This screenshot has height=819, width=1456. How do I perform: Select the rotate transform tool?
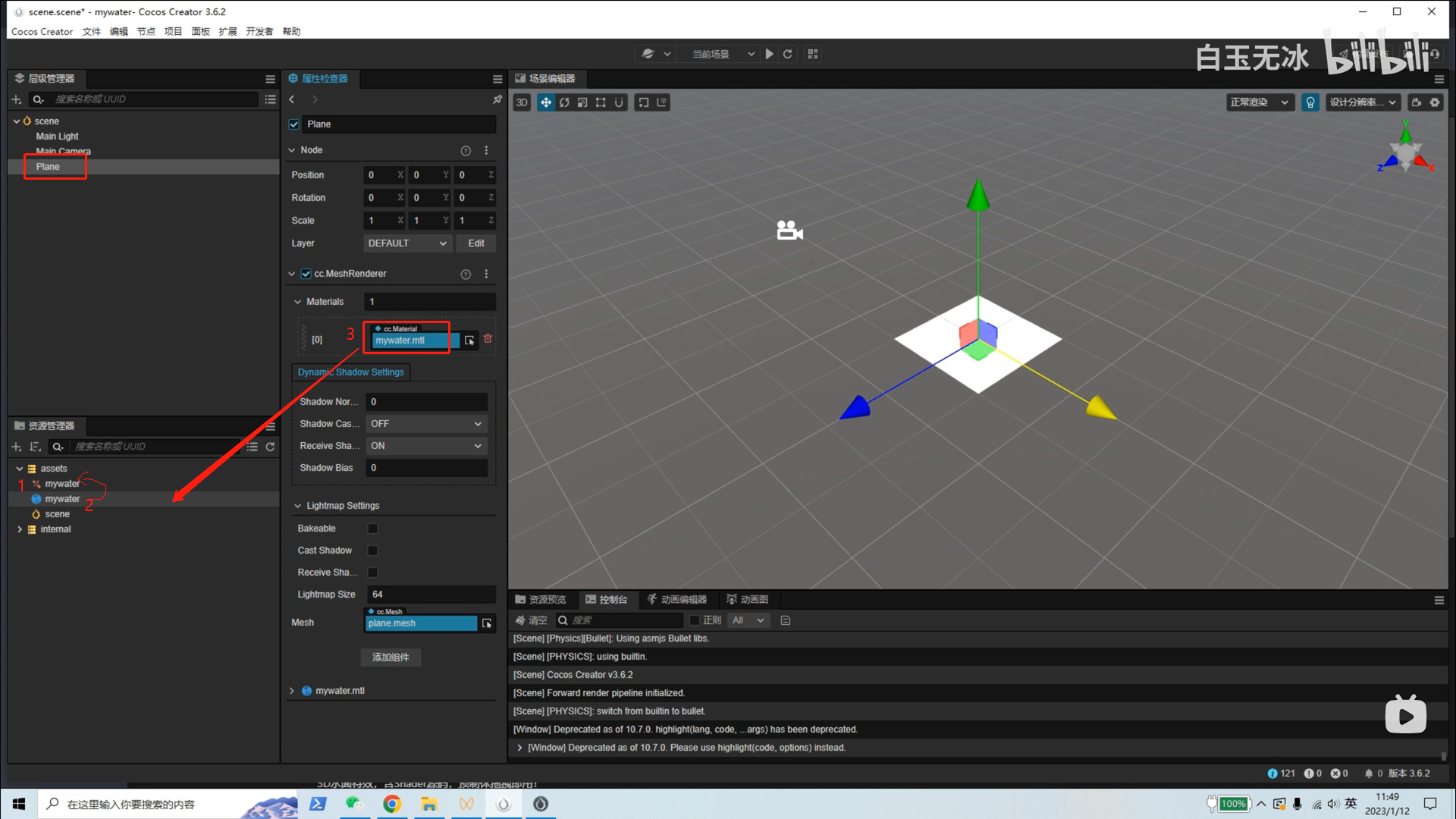tap(564, 102)
